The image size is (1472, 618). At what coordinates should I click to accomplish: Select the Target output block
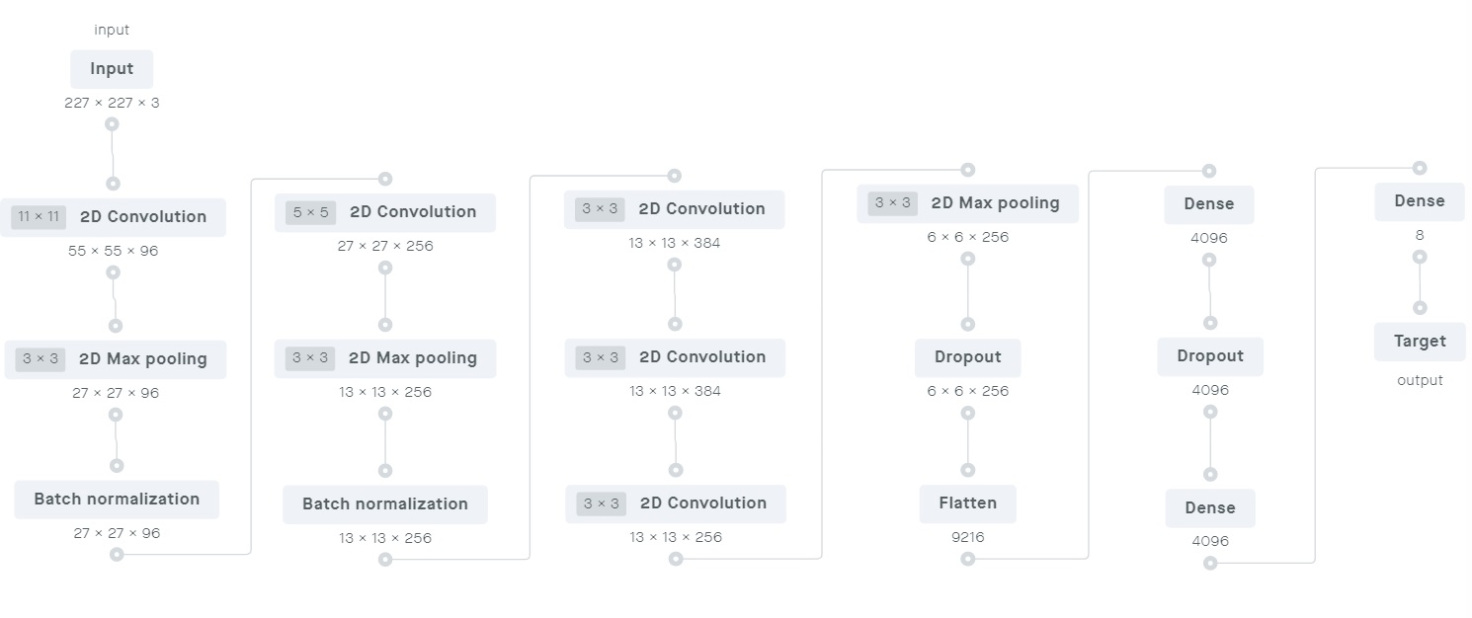(1420, 341)
